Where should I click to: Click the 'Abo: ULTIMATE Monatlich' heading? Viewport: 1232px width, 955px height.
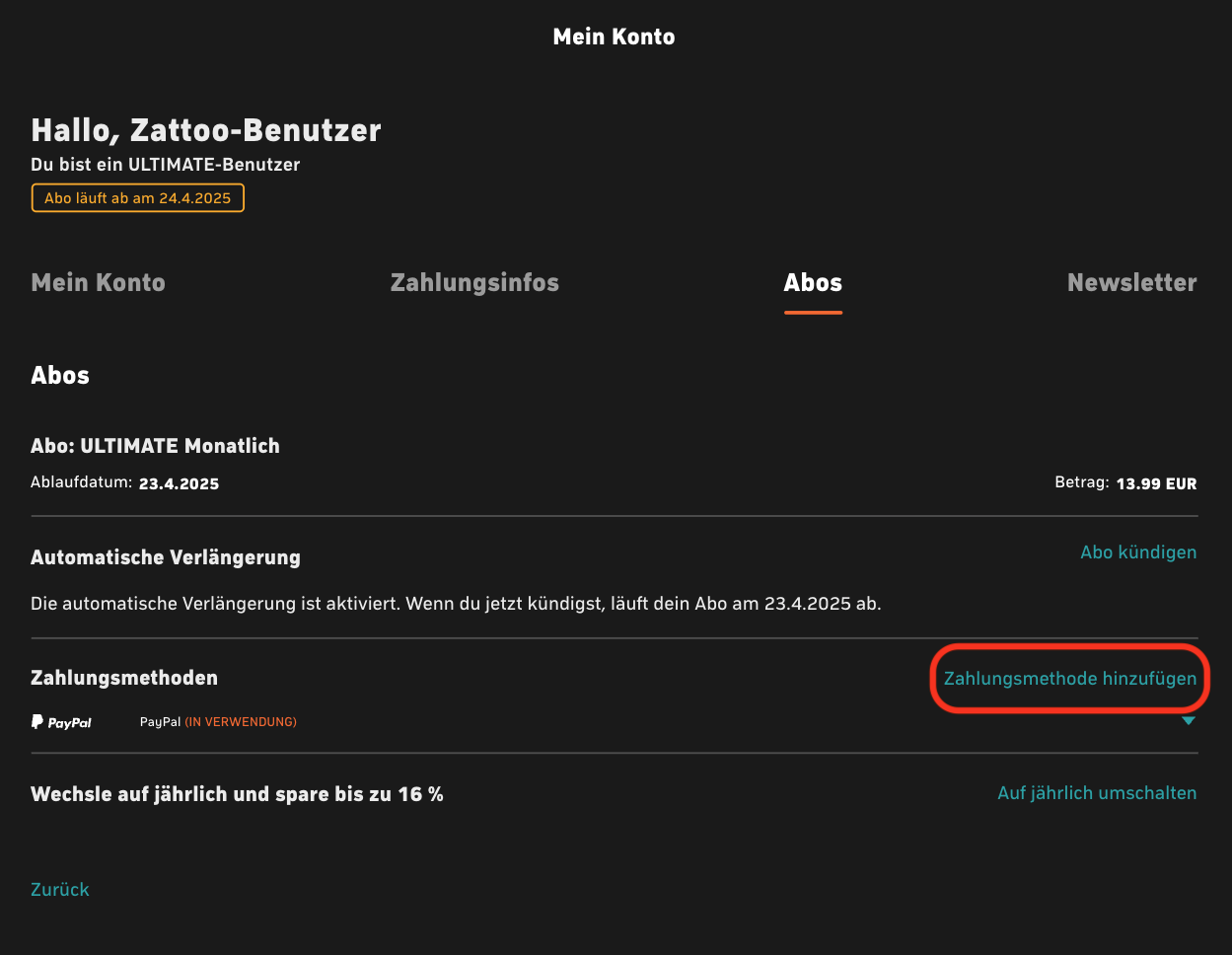pyautogui.click(x=155, y=446)
